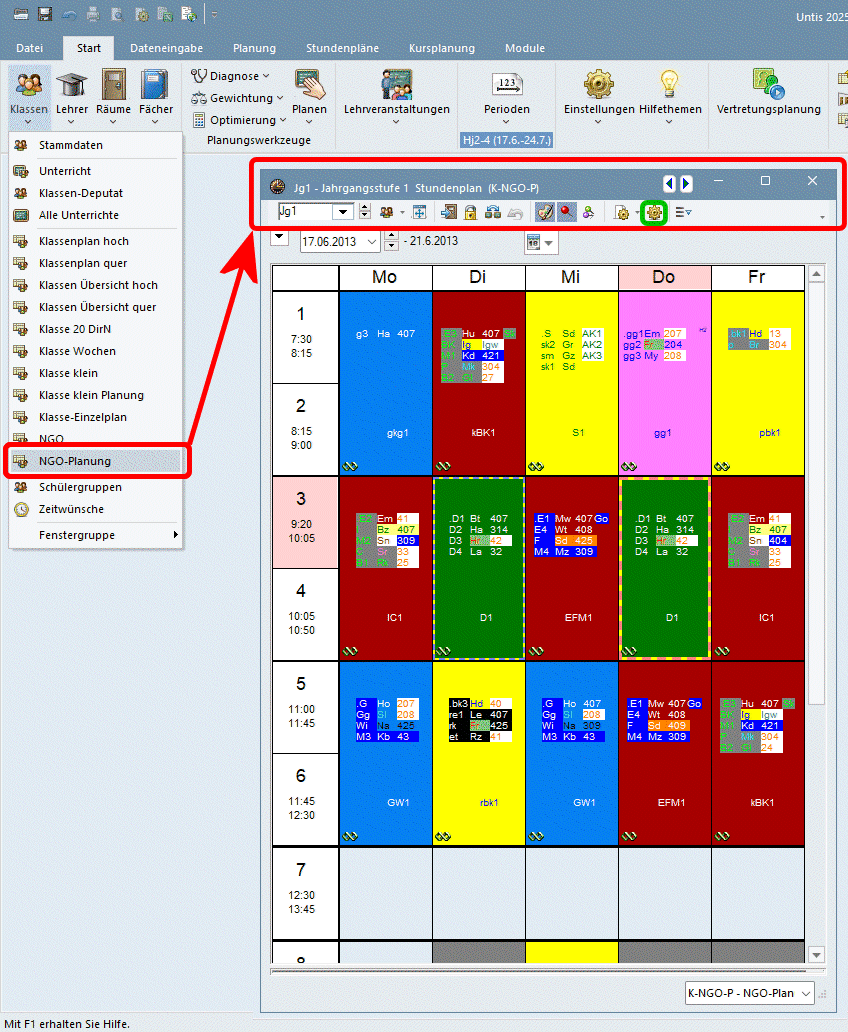Select NGO-Planung in the Klassen menu
Viewport: 848px width, 1032px height.
96,461
